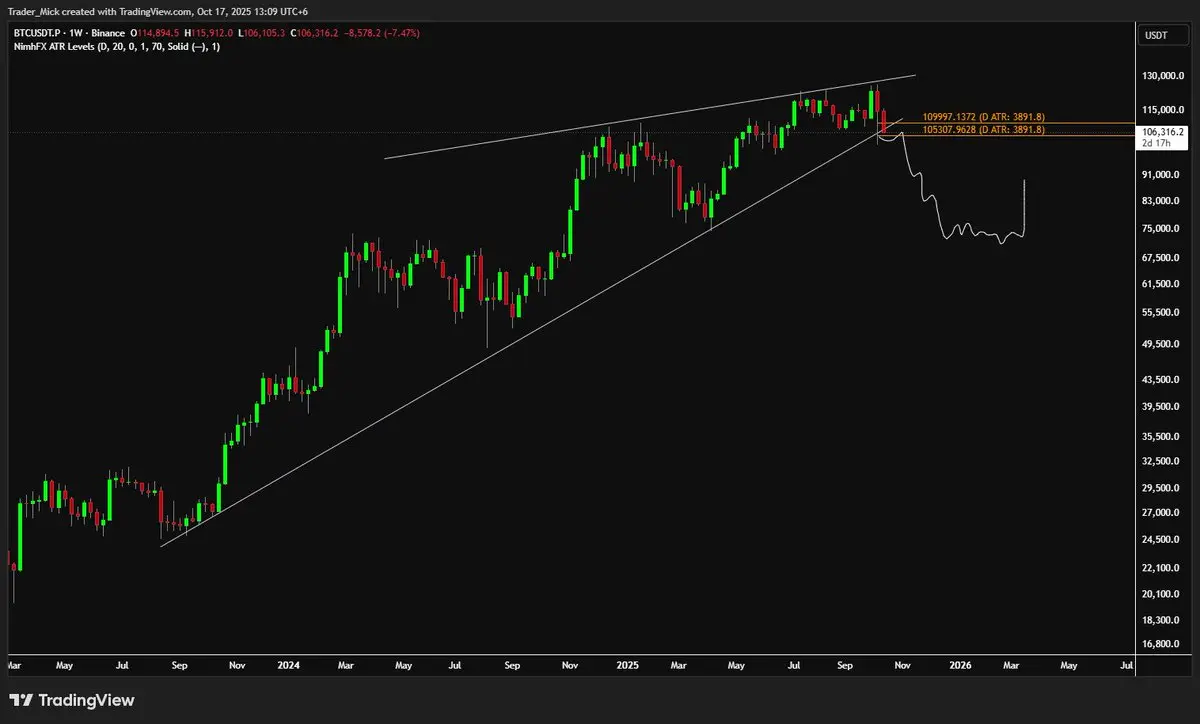Click the 2024 label on the time axis

[290, 665]
